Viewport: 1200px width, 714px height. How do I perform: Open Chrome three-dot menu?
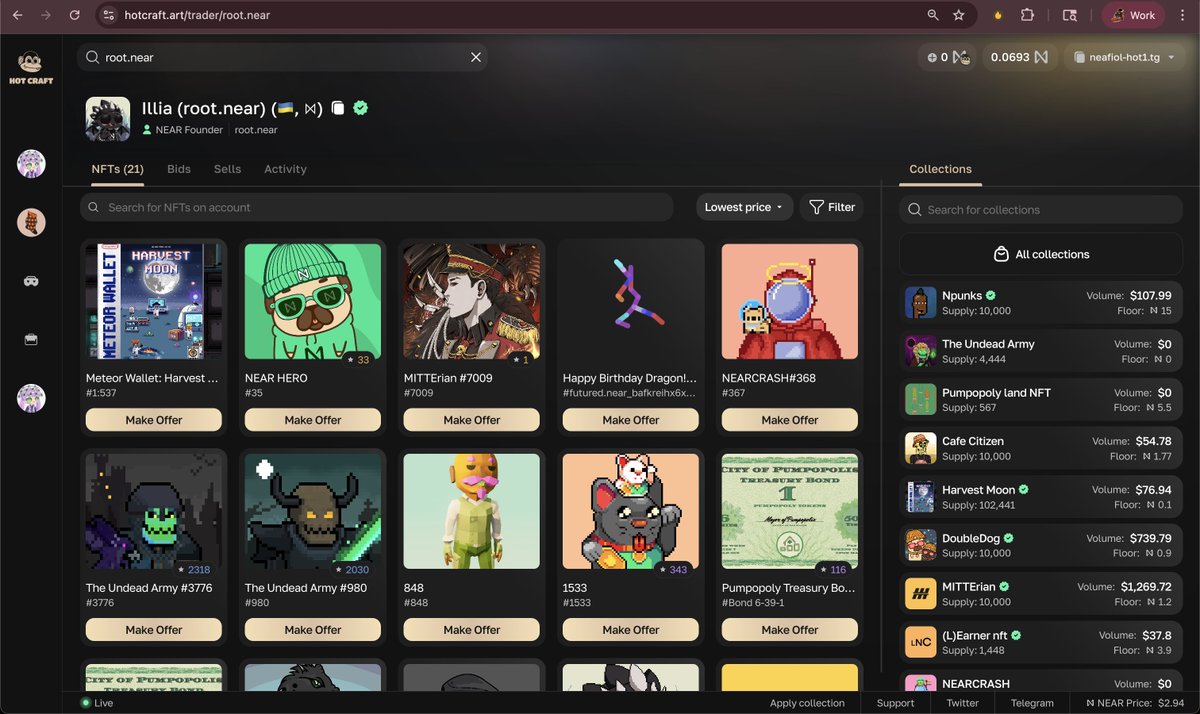point(1183,15)
